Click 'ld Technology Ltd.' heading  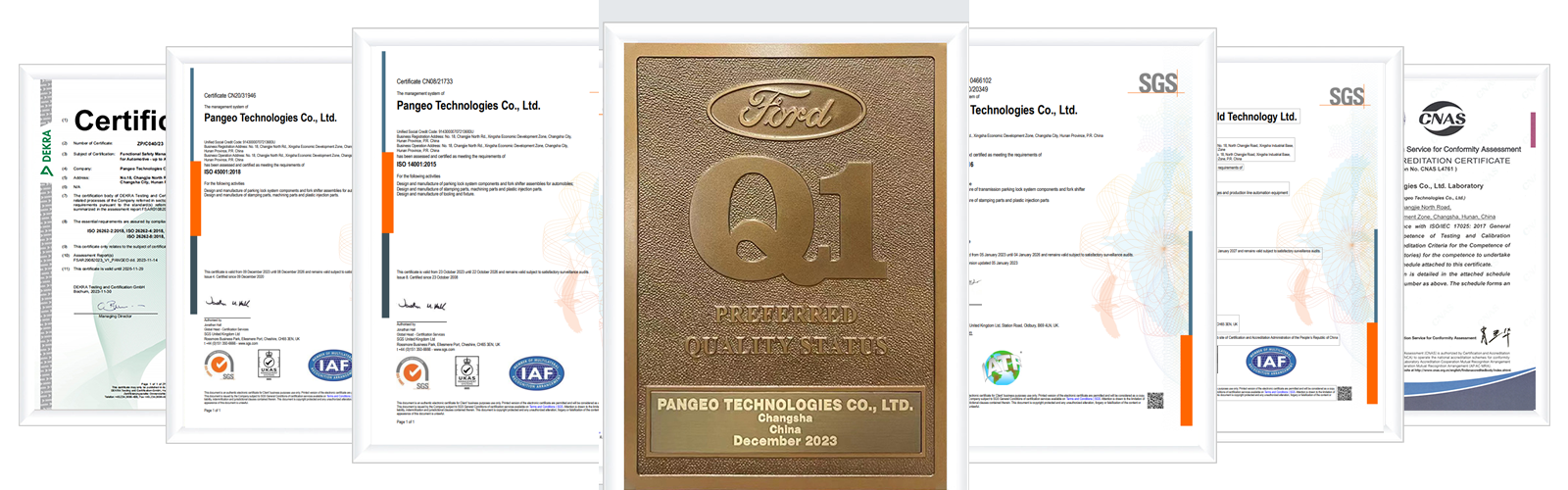pos(1257,117)
